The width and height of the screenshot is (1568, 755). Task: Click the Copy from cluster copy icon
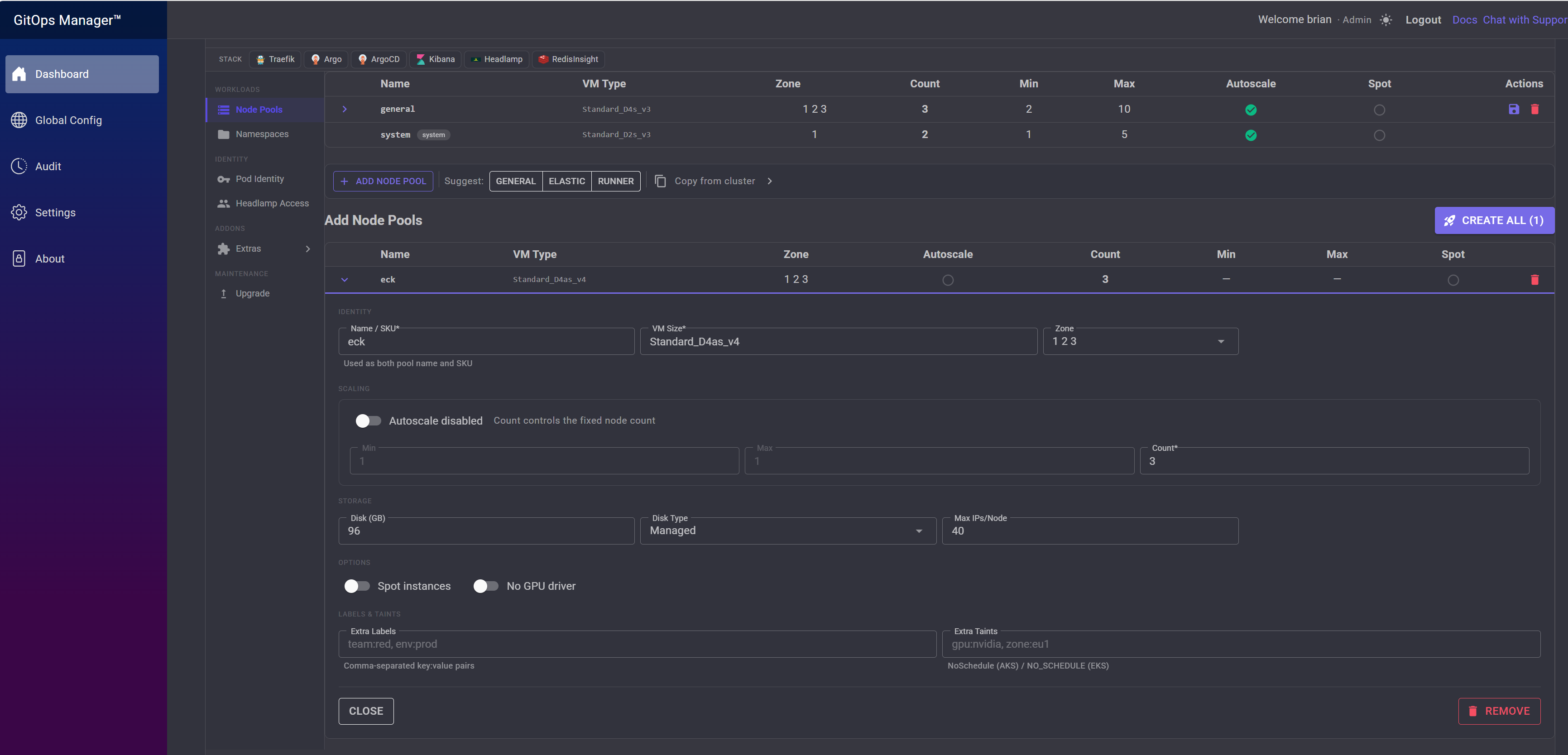click(x=660, y=181)
